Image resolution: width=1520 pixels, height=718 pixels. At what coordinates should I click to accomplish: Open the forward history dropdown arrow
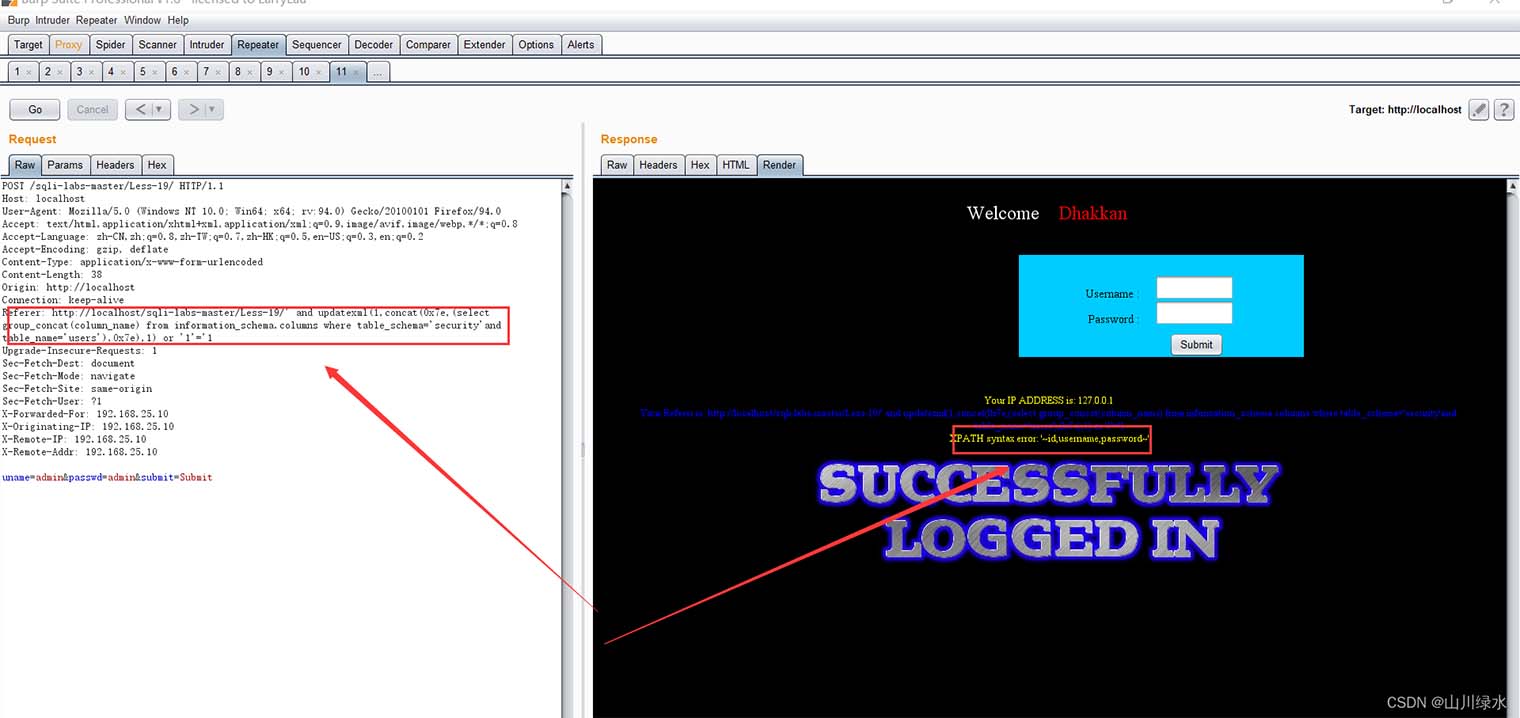[214, 109]
